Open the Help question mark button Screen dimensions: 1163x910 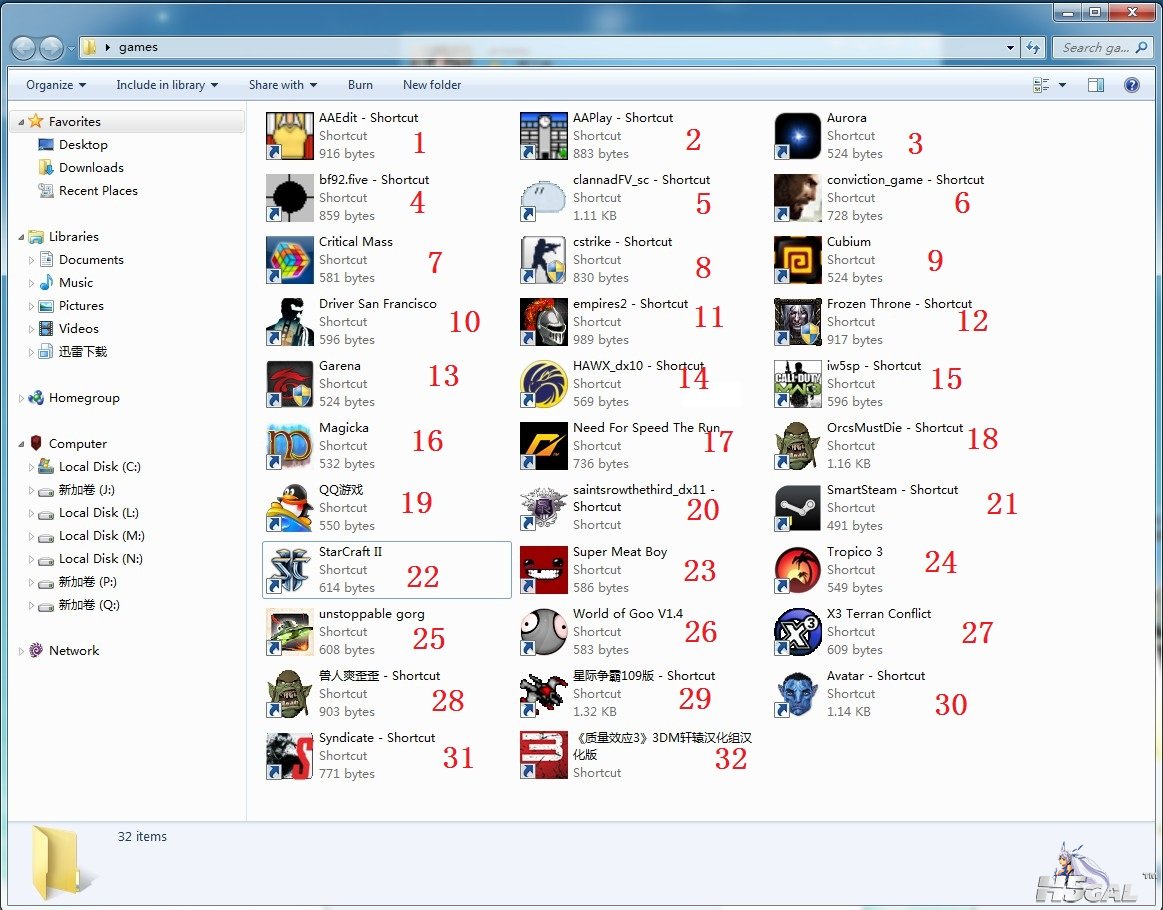pos(1131,85)
